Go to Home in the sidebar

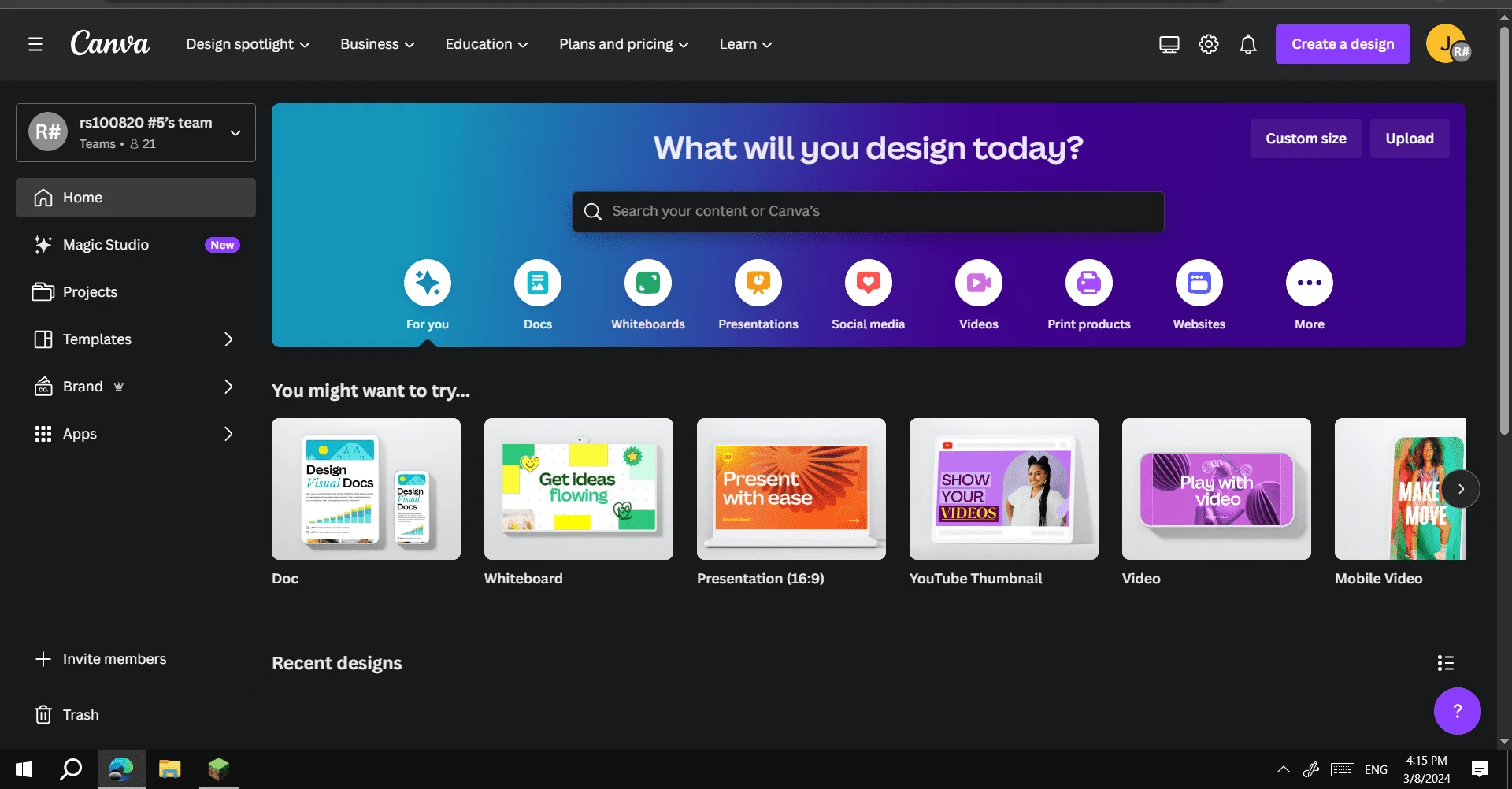point(135,198)
